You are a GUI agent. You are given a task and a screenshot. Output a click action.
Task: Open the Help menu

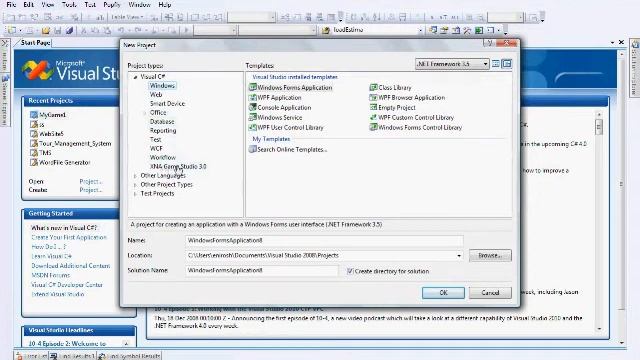164,4
